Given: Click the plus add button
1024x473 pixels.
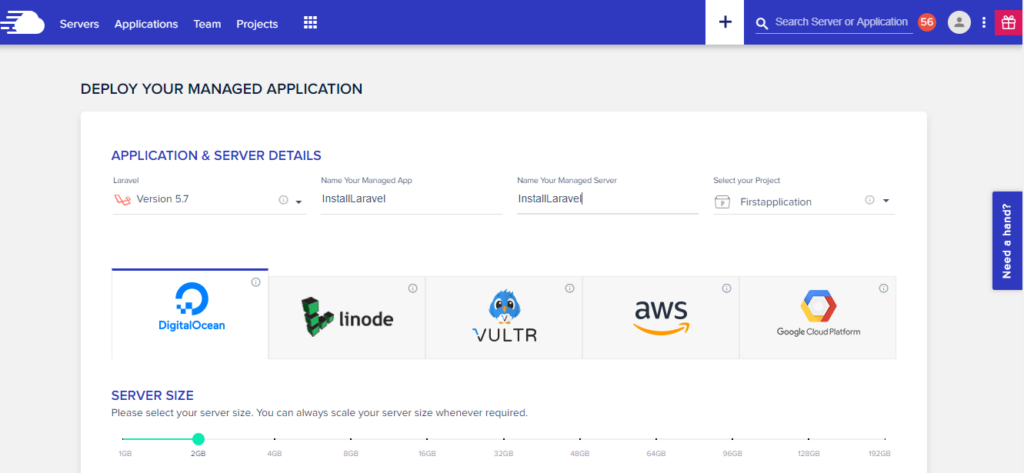Looking at the screenshot, I should click(x=725, y=22).
